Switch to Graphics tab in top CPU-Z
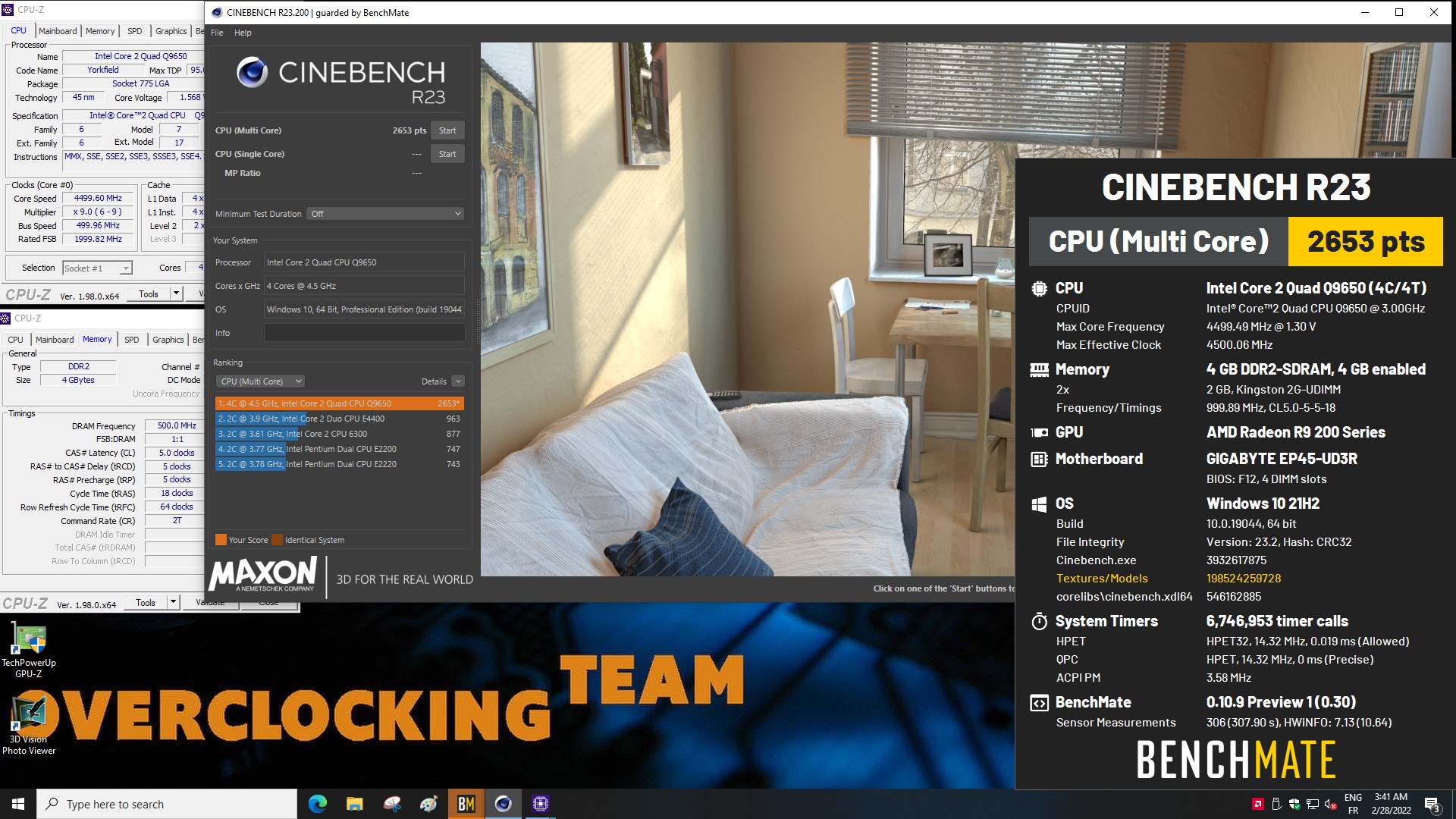Image resolution: width=1456 pixels, height=819 pixels. tap(171, 31)
